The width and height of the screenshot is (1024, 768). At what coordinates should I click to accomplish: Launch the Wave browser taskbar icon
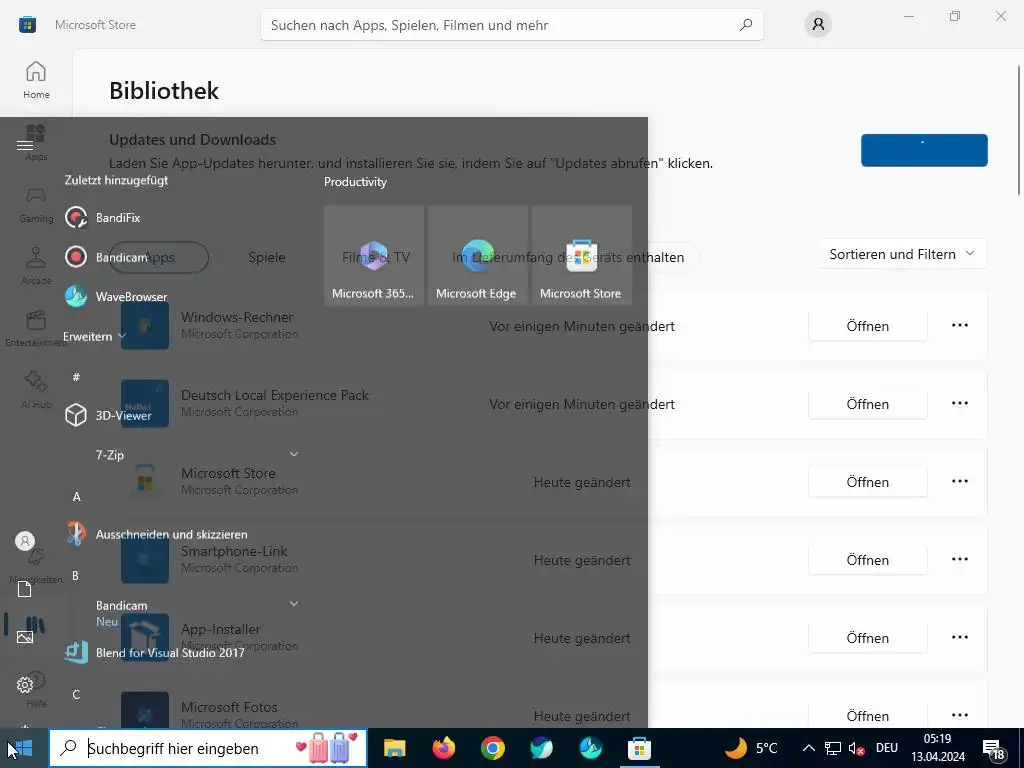(x=590, y=748)
